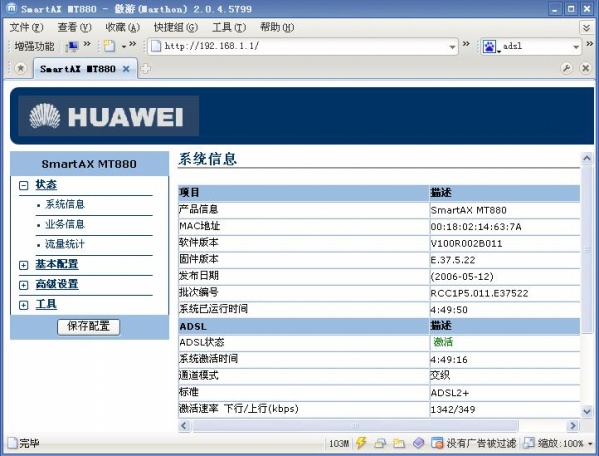Click the 基本配置 link
This screenshot has width=599, height=456.
[57, 264]
